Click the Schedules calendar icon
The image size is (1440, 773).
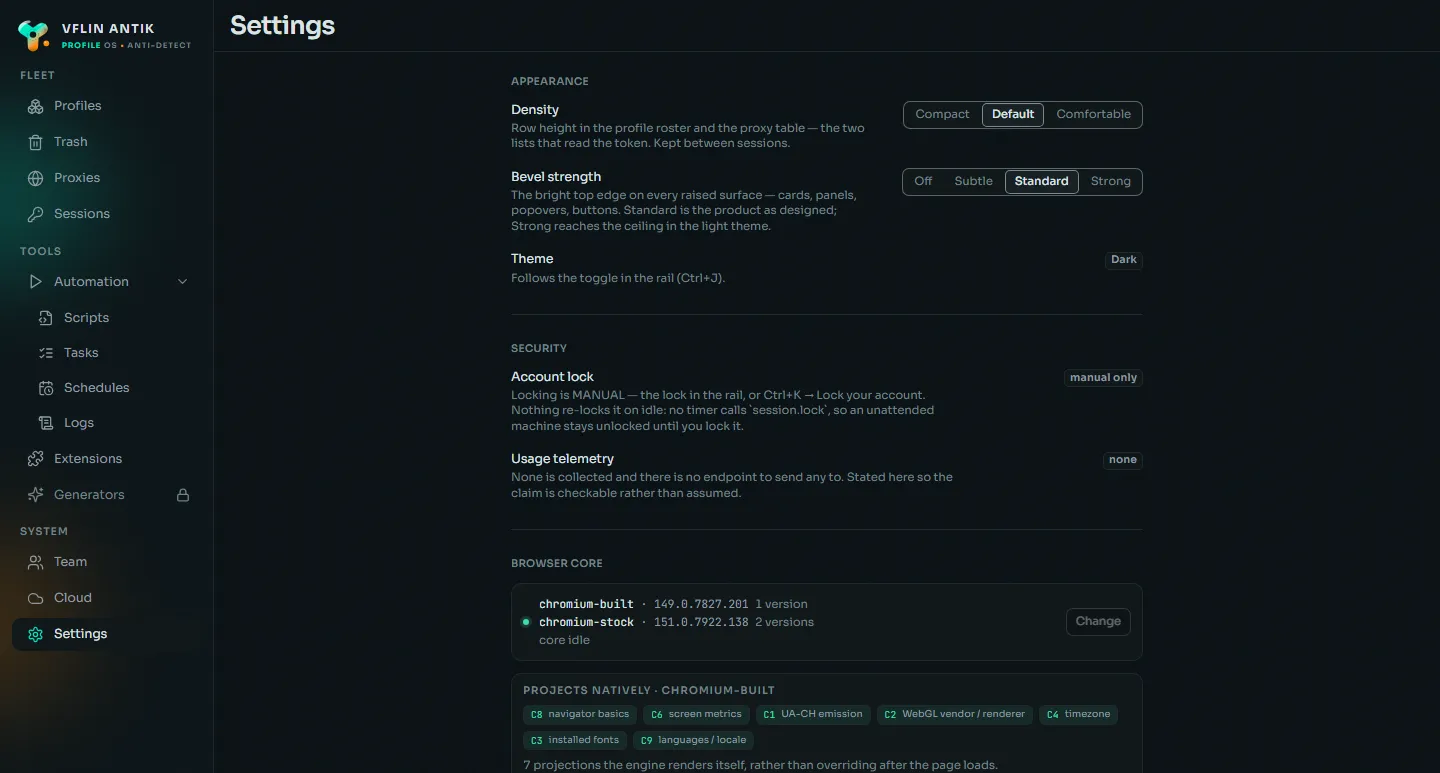pos(46,388)
